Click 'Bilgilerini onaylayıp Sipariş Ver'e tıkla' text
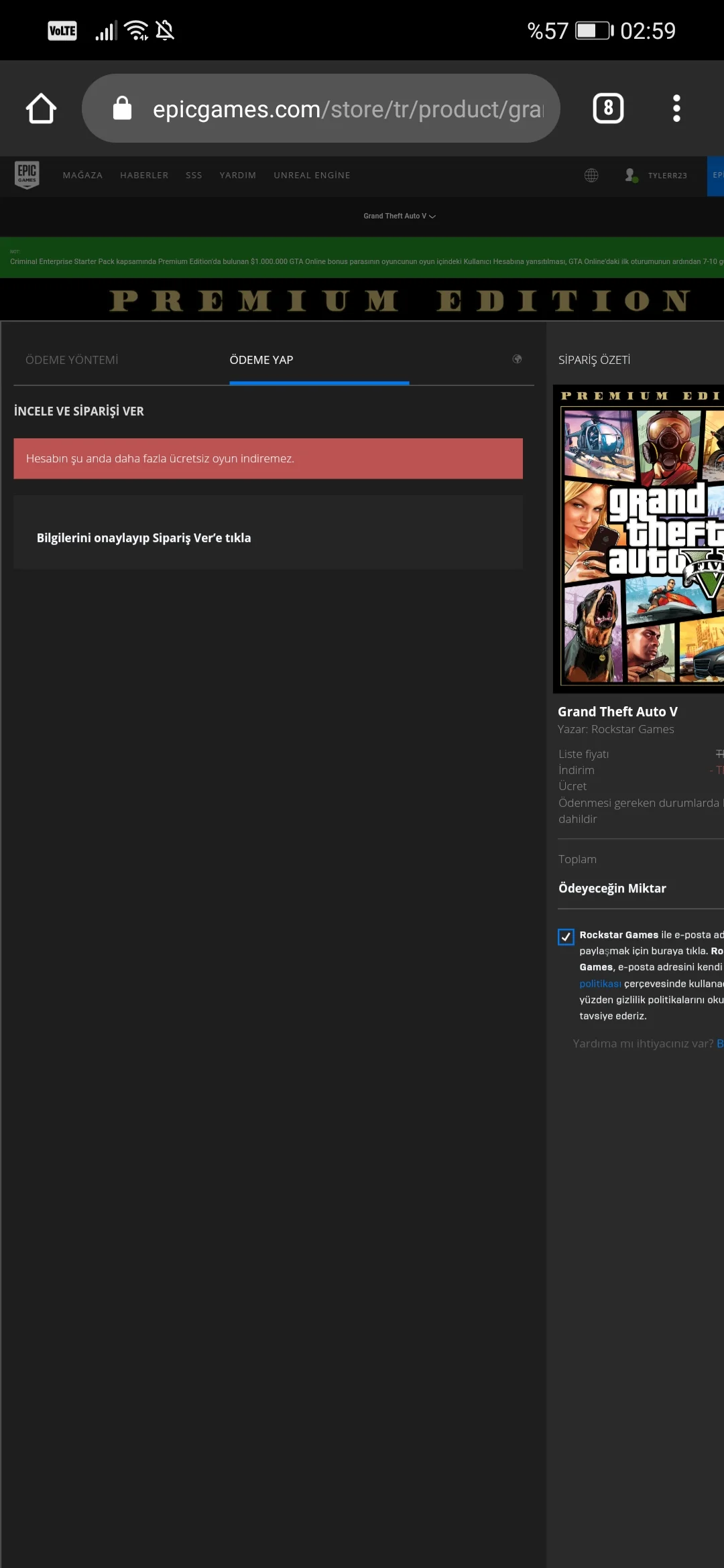This screenshot has width=724, height=1568. [143, 538]
